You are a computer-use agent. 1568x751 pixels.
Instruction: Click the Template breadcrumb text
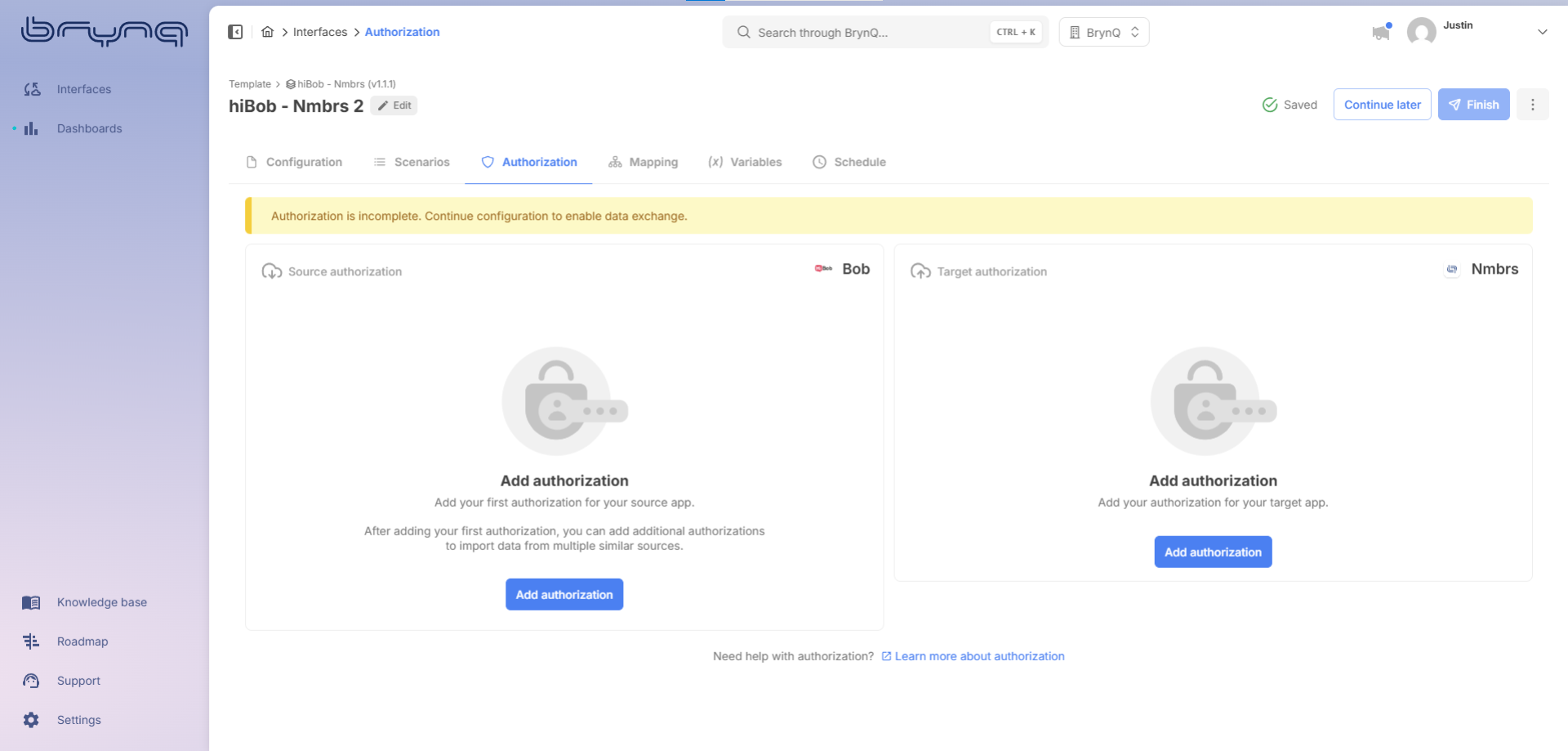tap(250, 84)
